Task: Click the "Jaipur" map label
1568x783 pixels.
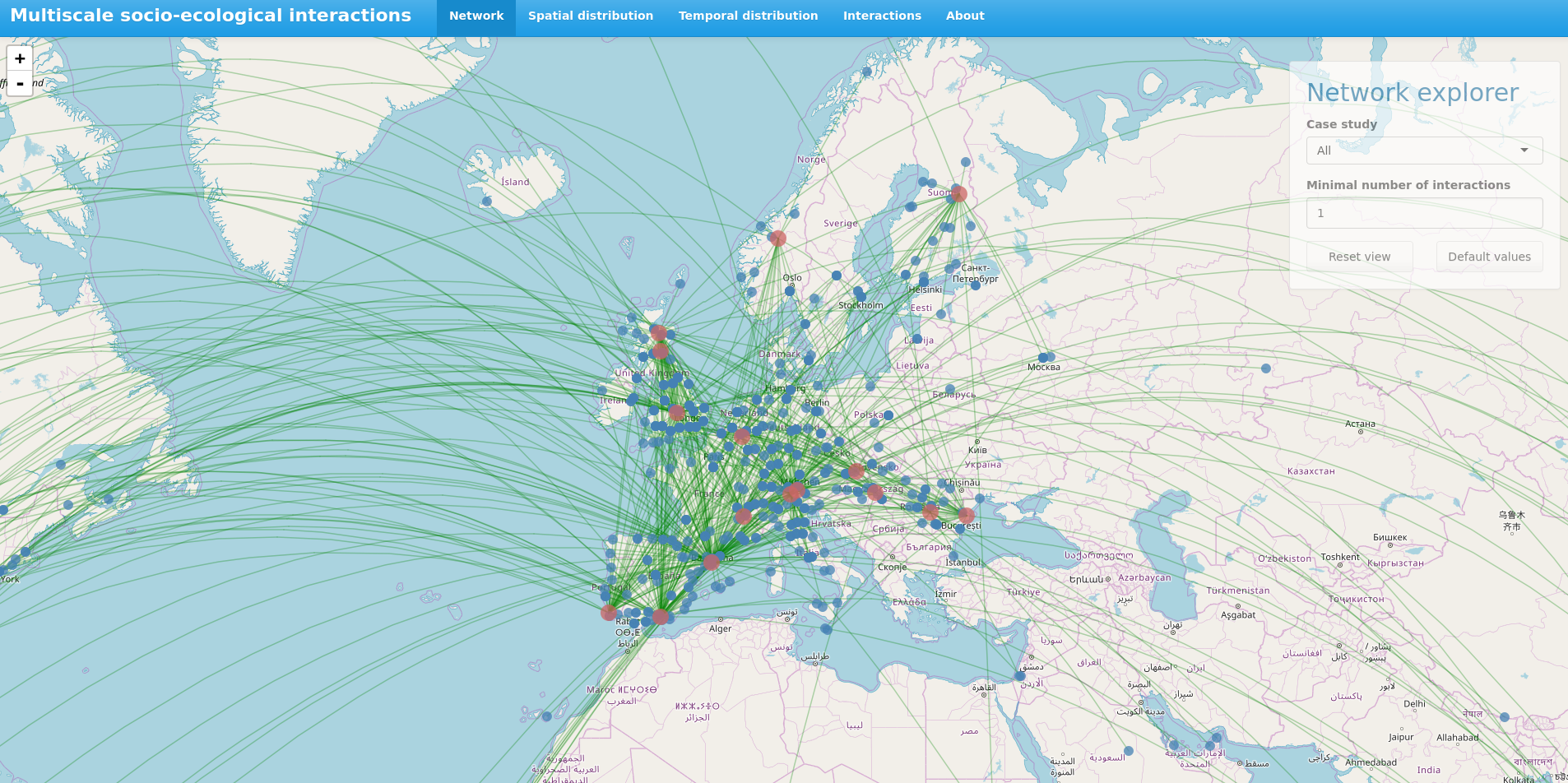Action: pos(1401,737)
